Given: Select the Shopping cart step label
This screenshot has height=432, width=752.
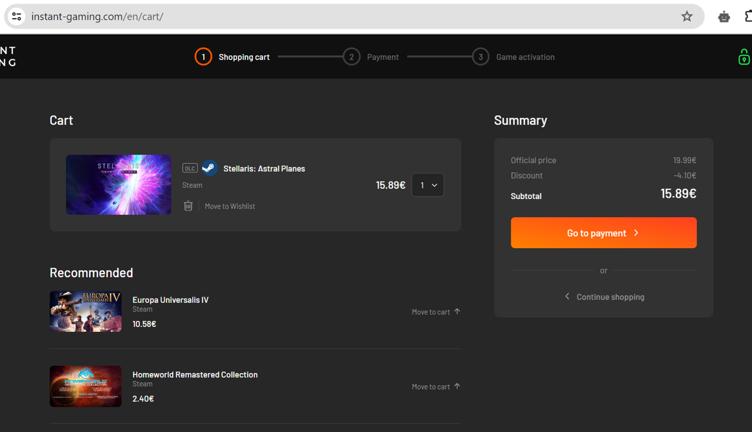Looking at the screenshot, I should coord(244,57).
